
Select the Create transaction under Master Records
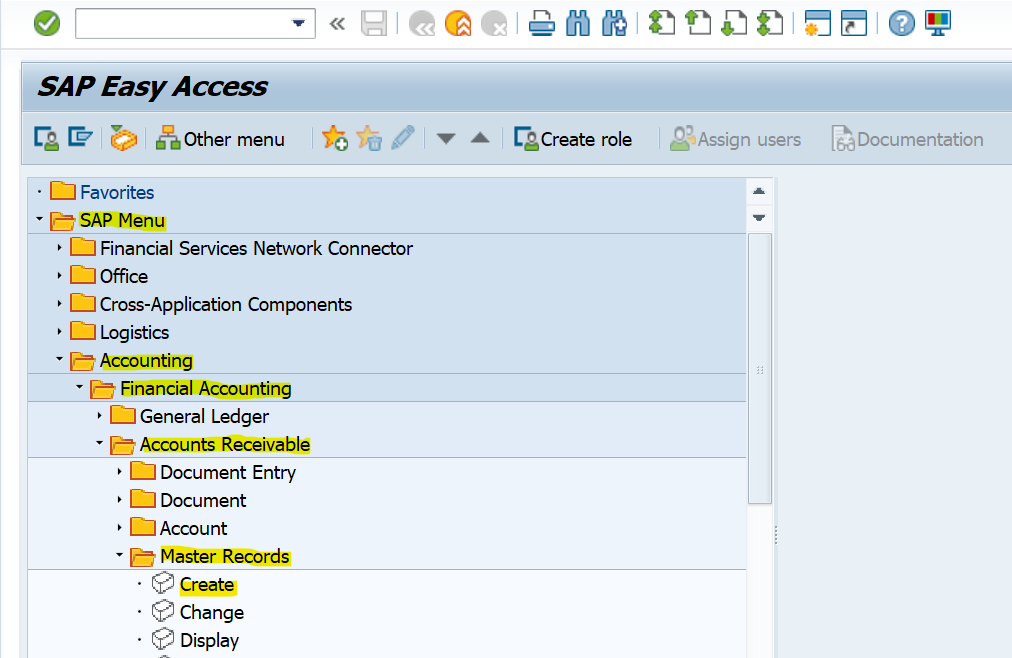pyautogui.click(x=207, y=584)
